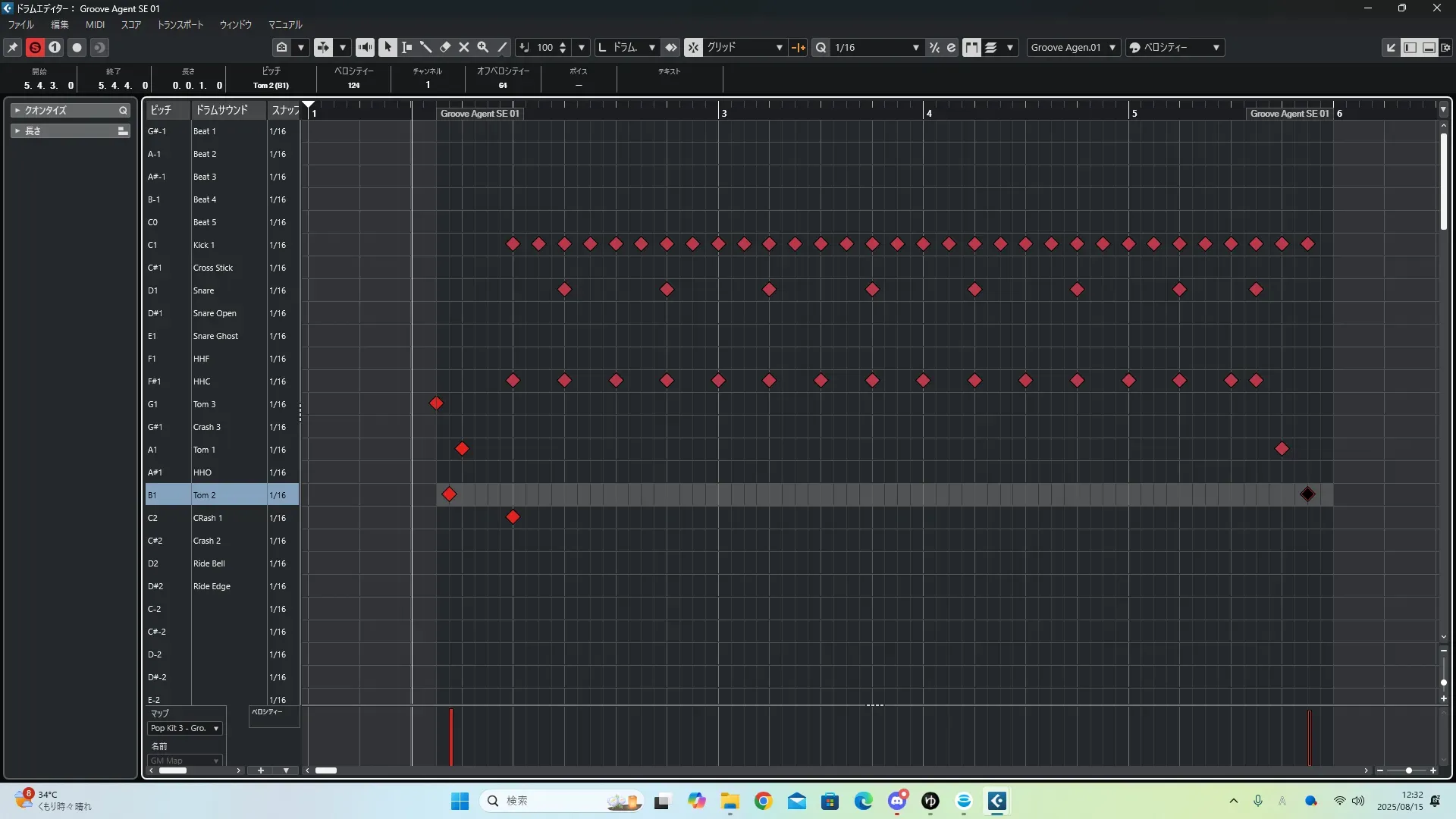Click the Setup Window Layout gear icon
The width and height of the screenshot is (1456, 819).
[1446, 47]
